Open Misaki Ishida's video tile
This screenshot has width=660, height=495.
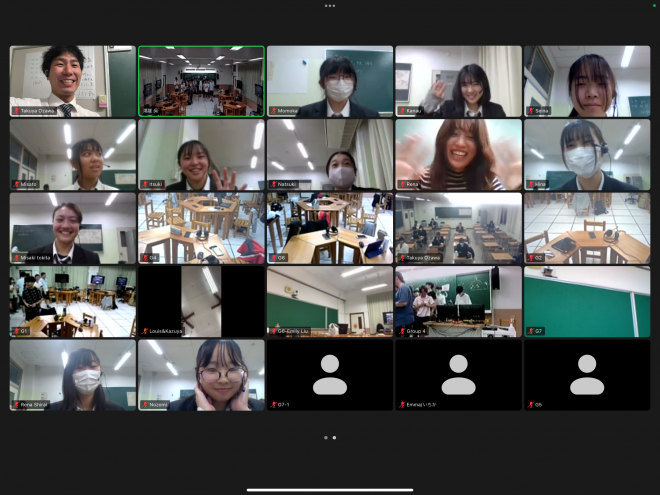[x=73, y=228]
